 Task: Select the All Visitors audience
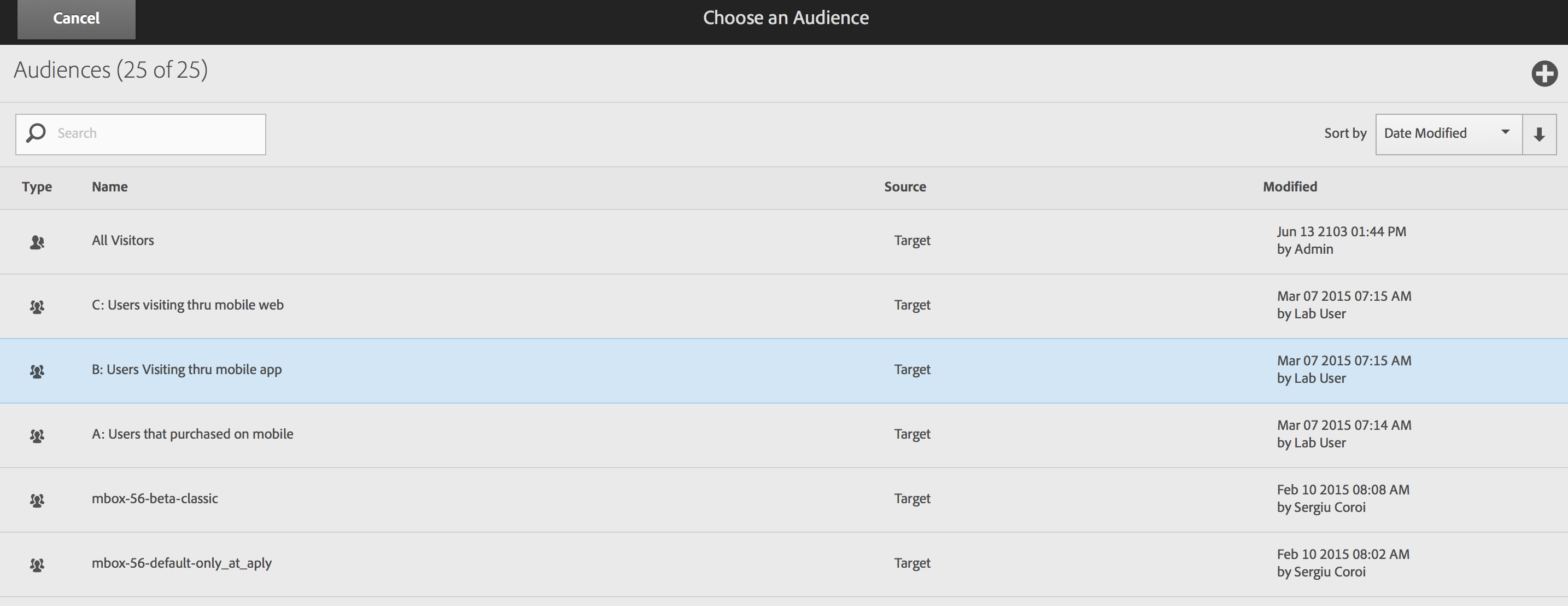[x=123, y=241]
